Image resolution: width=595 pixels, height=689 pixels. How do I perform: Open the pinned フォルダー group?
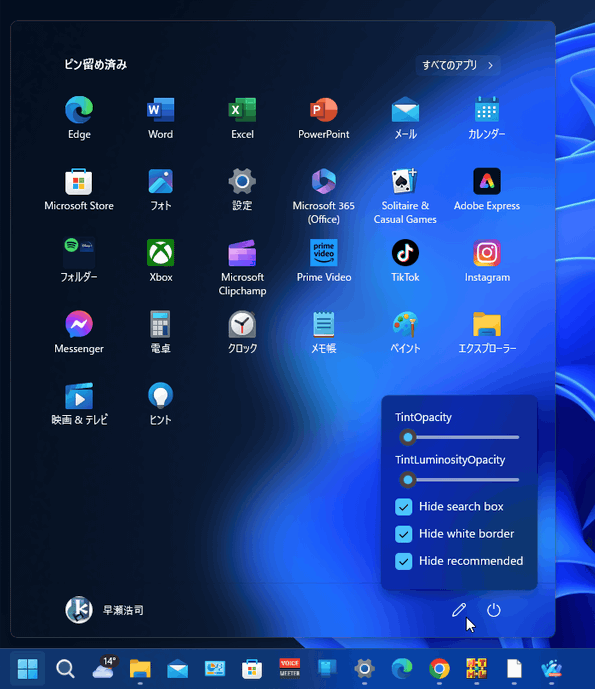click(79, 260)
